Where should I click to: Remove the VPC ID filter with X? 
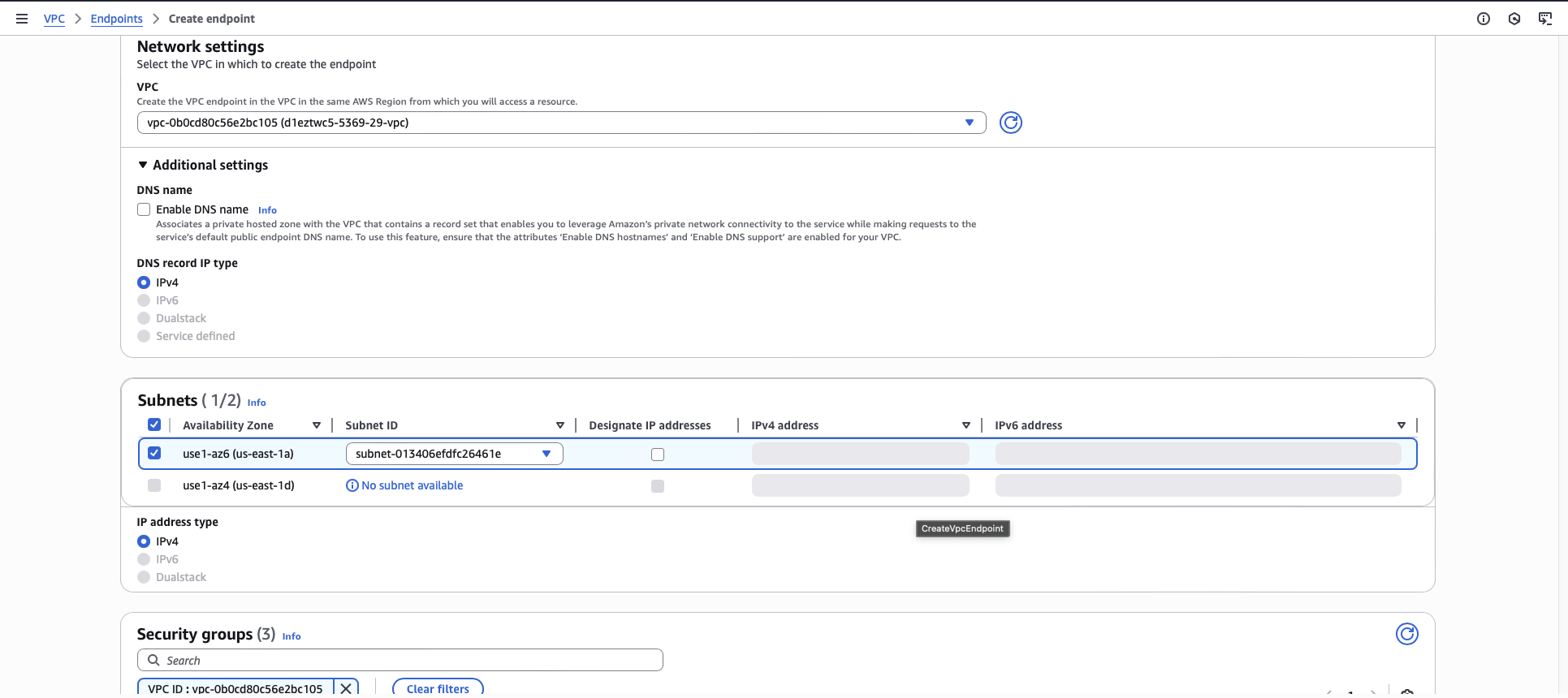[x=346, y=687]
